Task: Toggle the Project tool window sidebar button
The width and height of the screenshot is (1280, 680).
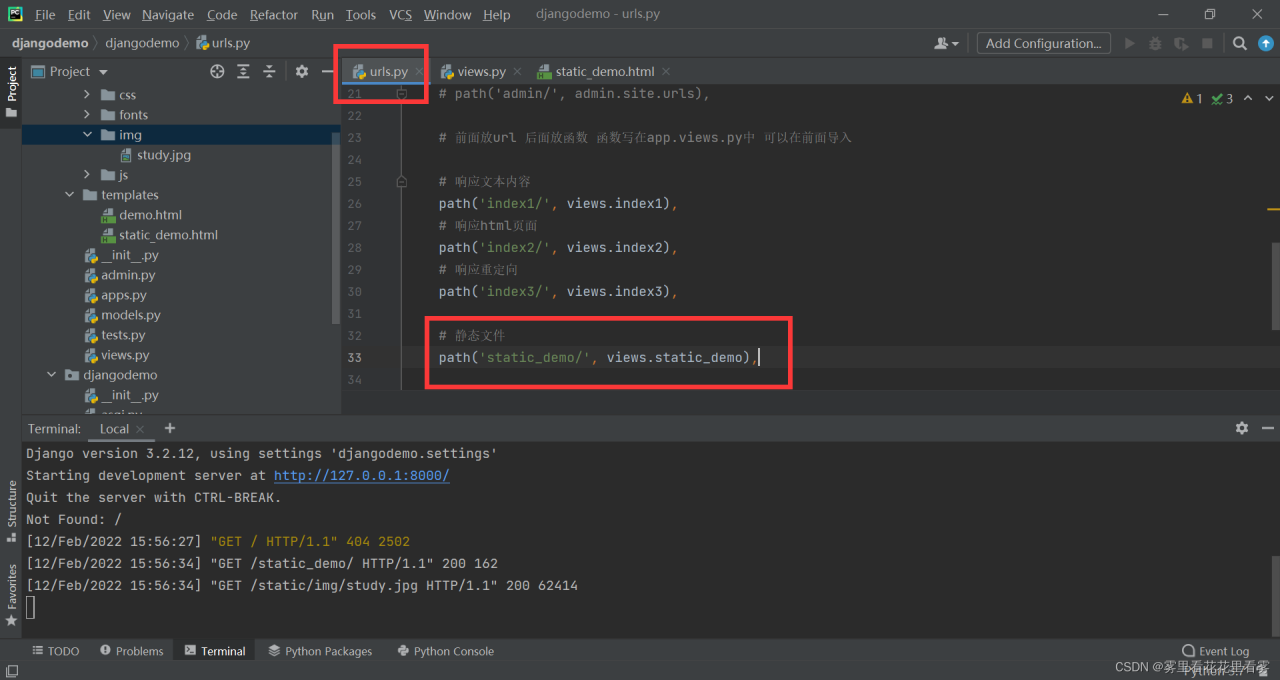Action: point(12,90)
